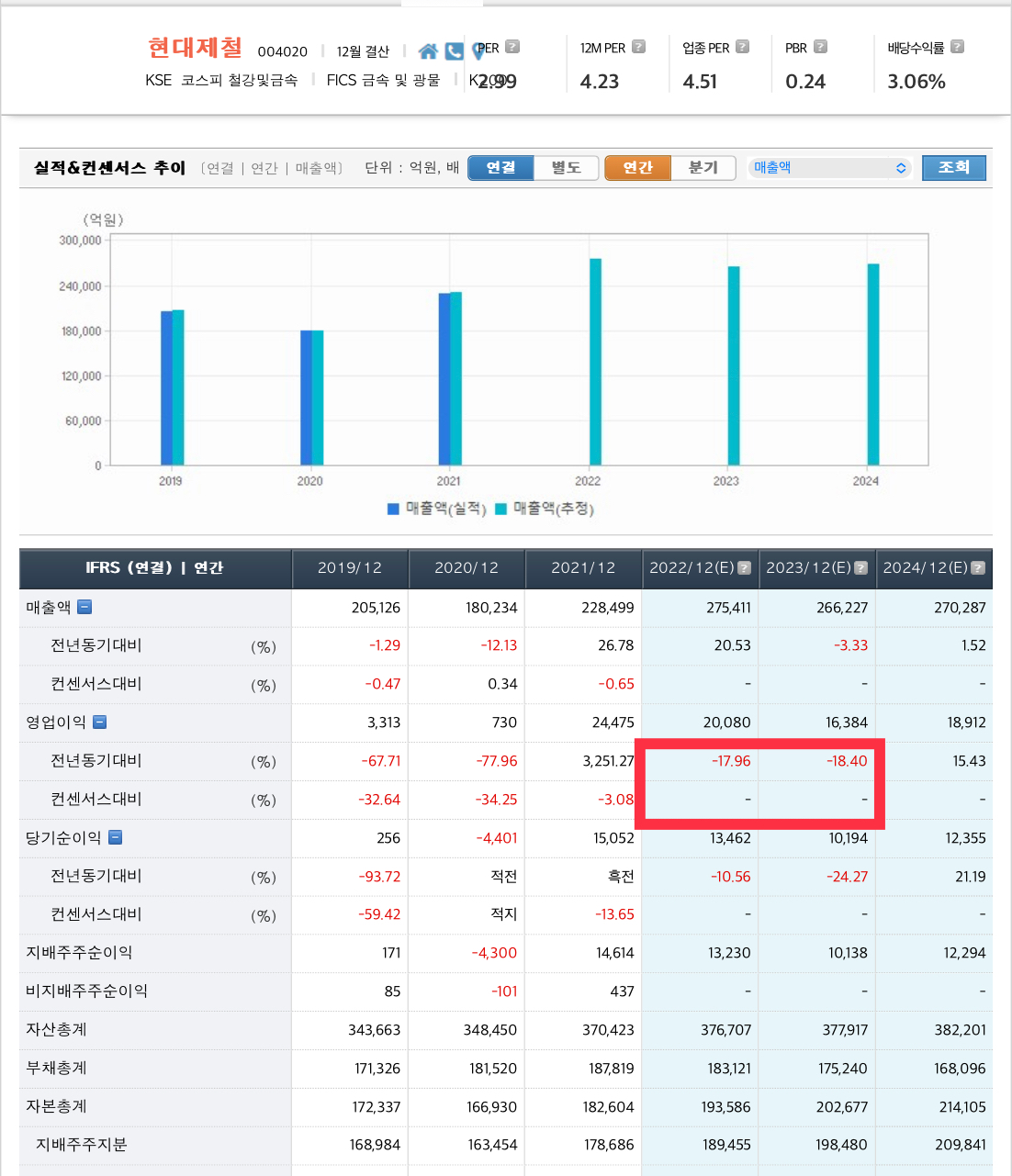Click the 영업이익 value 18,912
The height and width of the screenshot is (1176, 1012).
tap(966, 722)
